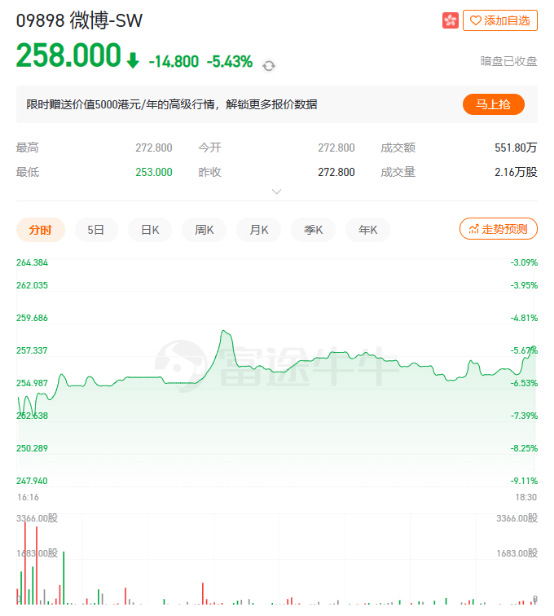Add stock to watchlist with 添加自选
The image size is (554, 616).
(x=500, y=20)
